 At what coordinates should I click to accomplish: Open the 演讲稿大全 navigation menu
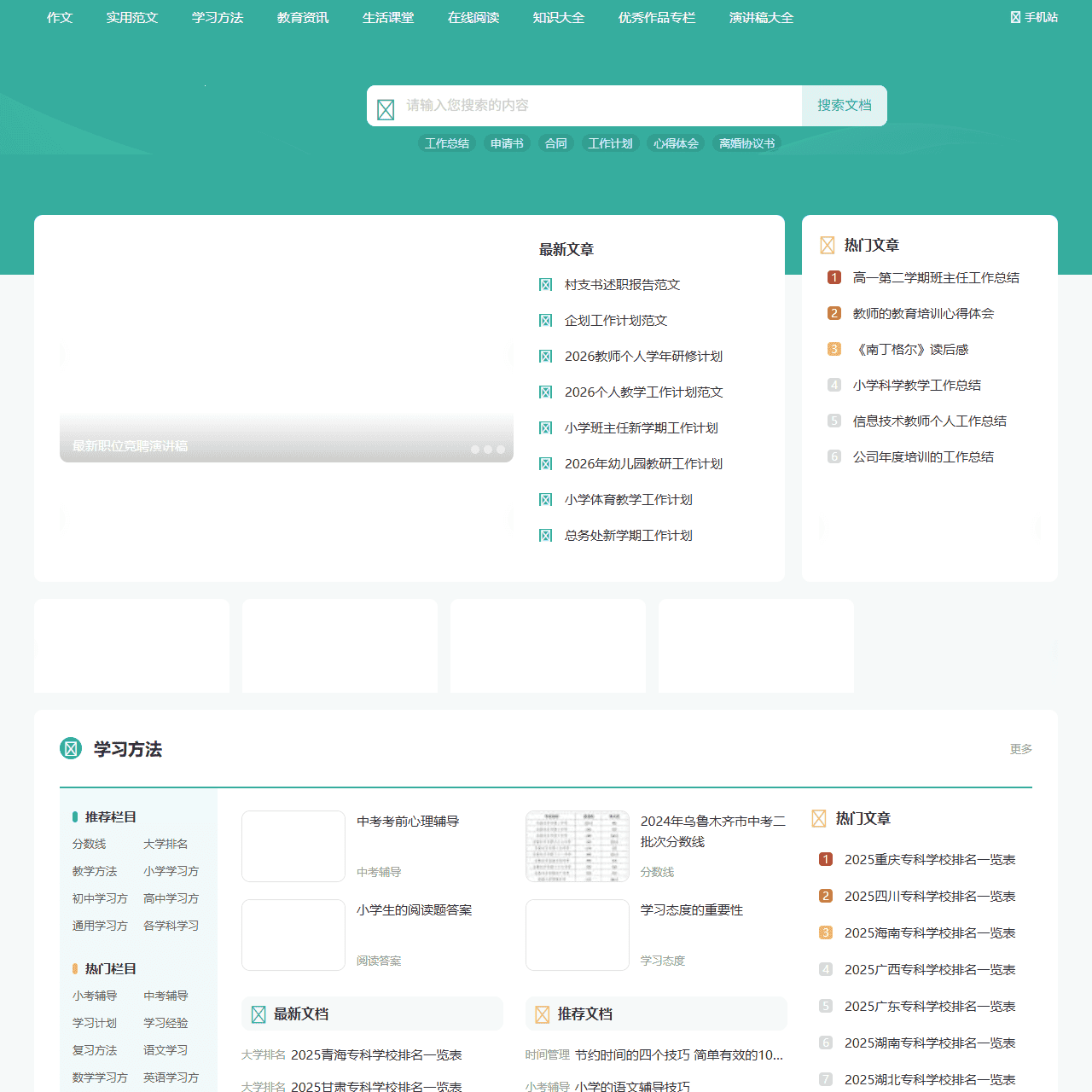click(759, 17)
